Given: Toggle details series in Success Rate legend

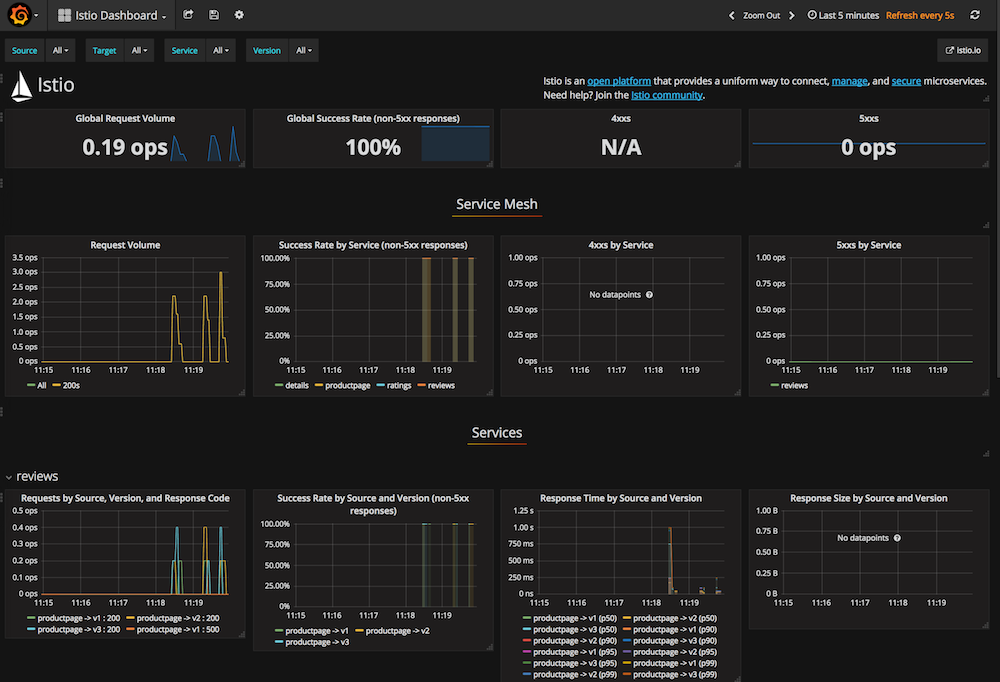Looking at the screenshot, I should (x=292, y=385).
